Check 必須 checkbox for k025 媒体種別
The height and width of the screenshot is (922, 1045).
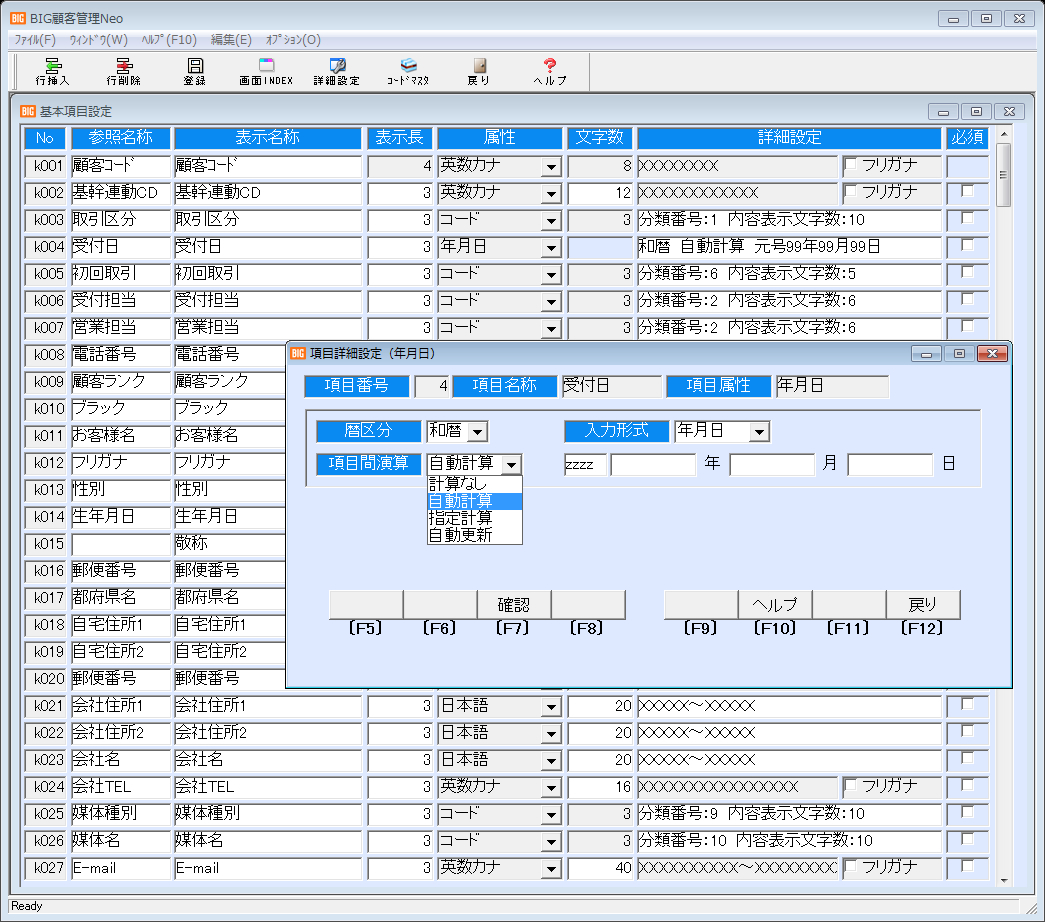968,812
